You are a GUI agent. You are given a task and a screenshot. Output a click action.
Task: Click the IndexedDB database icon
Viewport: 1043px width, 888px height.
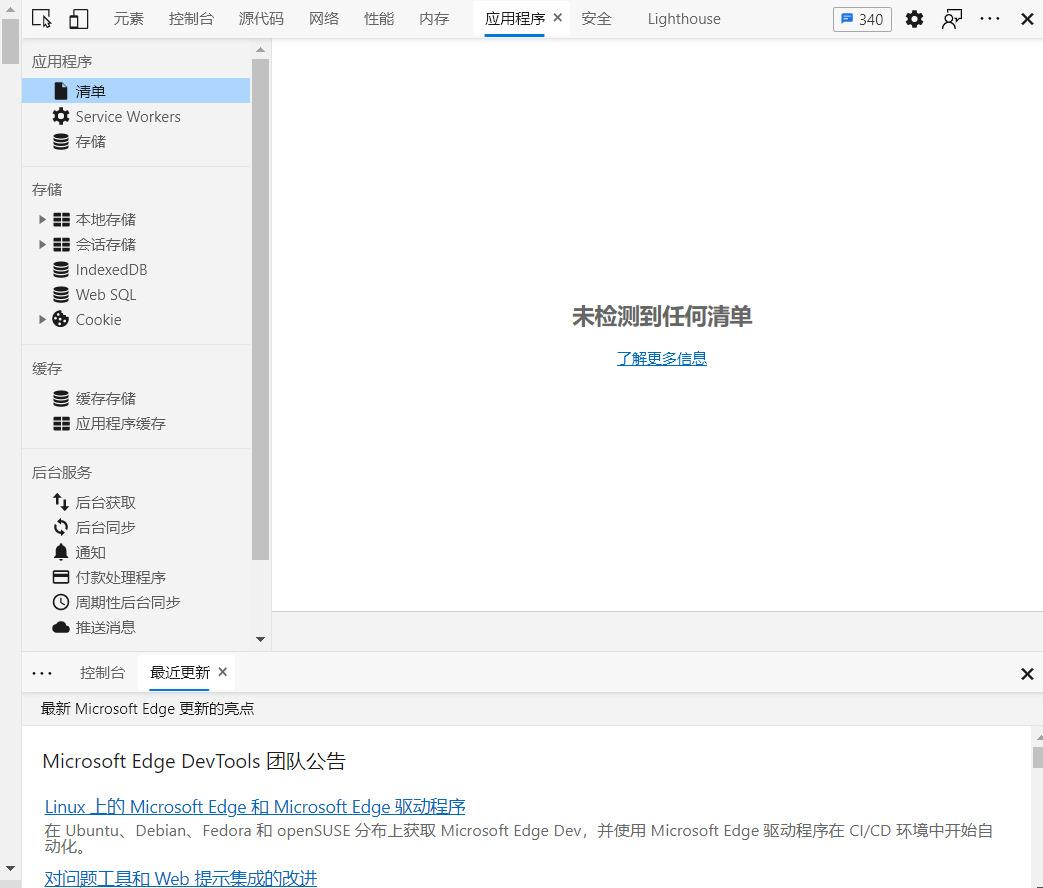coord(61,269)
